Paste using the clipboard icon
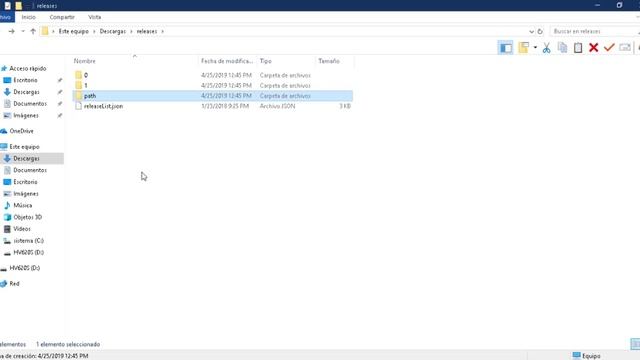The height and width of the screenshot is (360, 640). [x=578, y=48]
